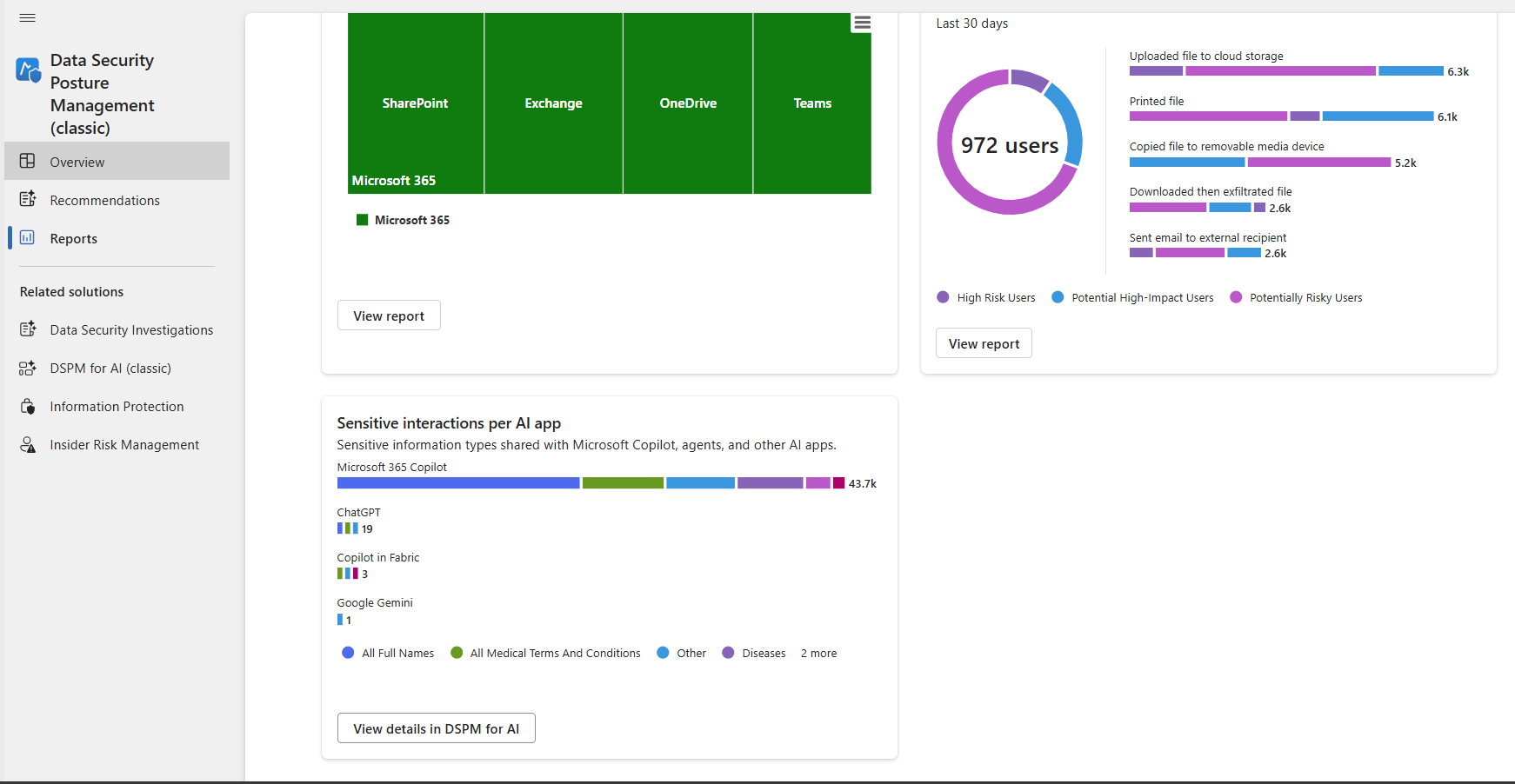Open View report under the users chart

[x=984, y=343]
